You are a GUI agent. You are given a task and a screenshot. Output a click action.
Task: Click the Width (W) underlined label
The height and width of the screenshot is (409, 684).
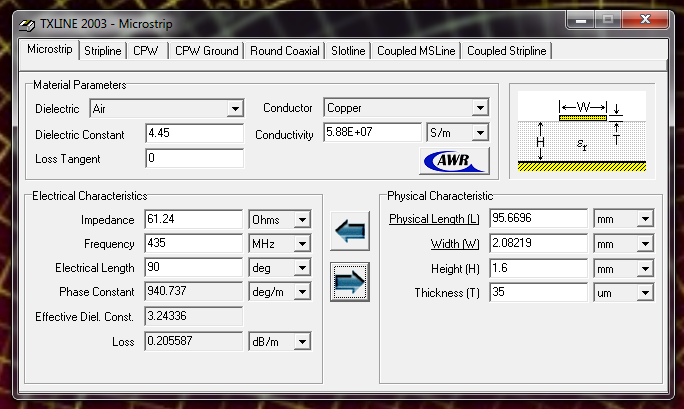pyautogui.click(x=455, y=244)
